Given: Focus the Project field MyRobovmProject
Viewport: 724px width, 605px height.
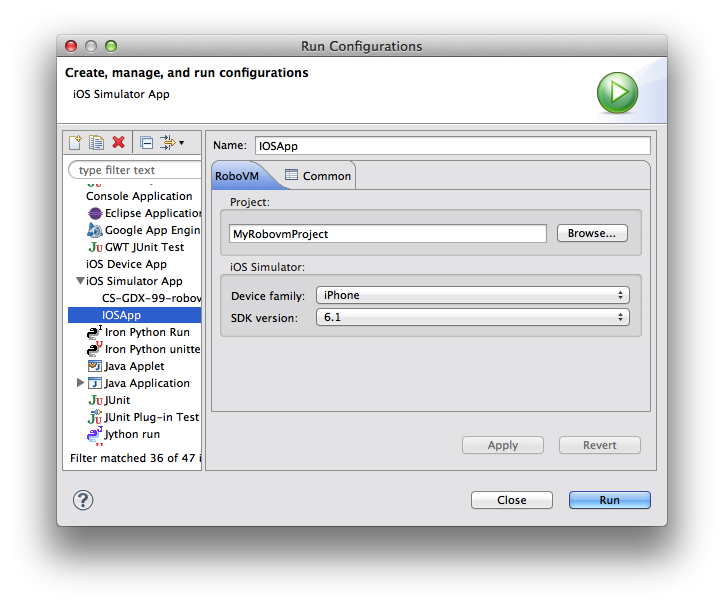Looking at the screenshot, I should [x=388, y=234].
